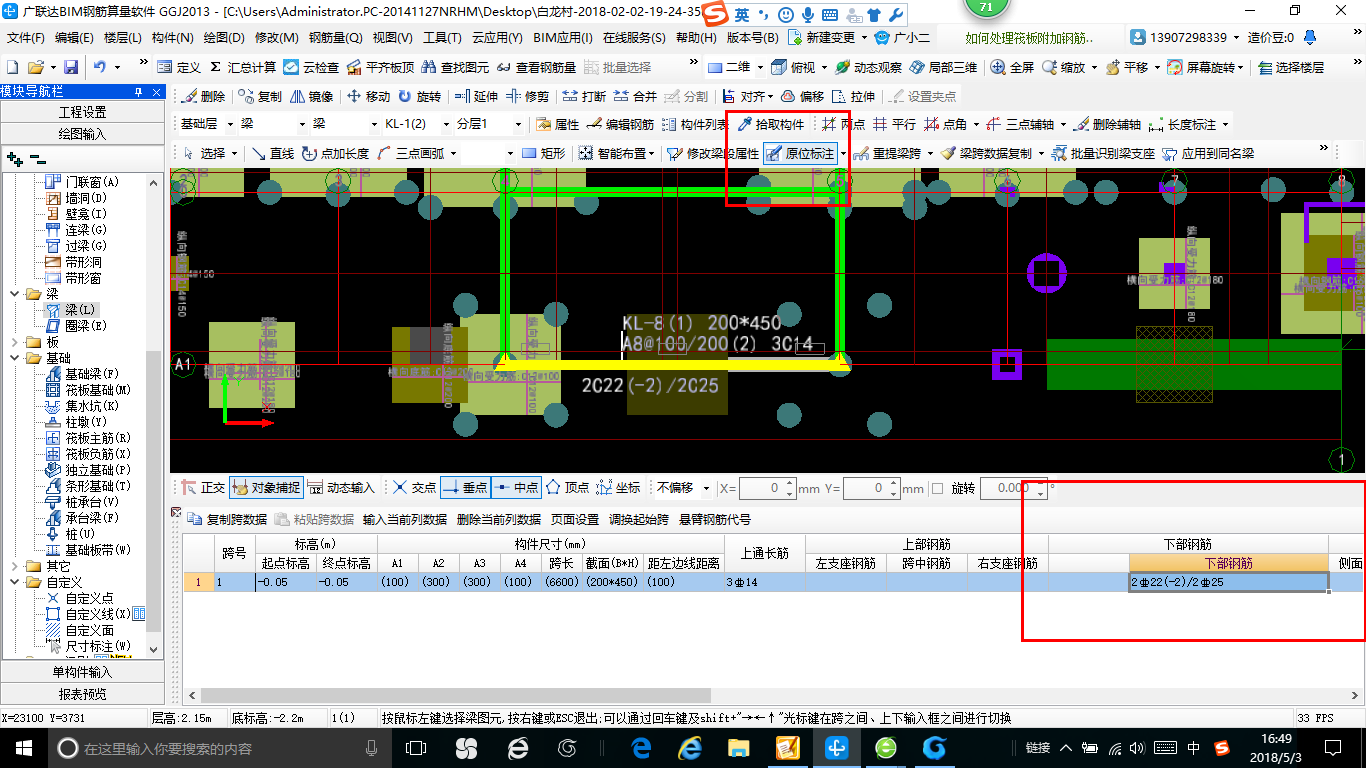Open 钢筋量(Q) menu
1366x768 pixels.
tap(336, 37)
